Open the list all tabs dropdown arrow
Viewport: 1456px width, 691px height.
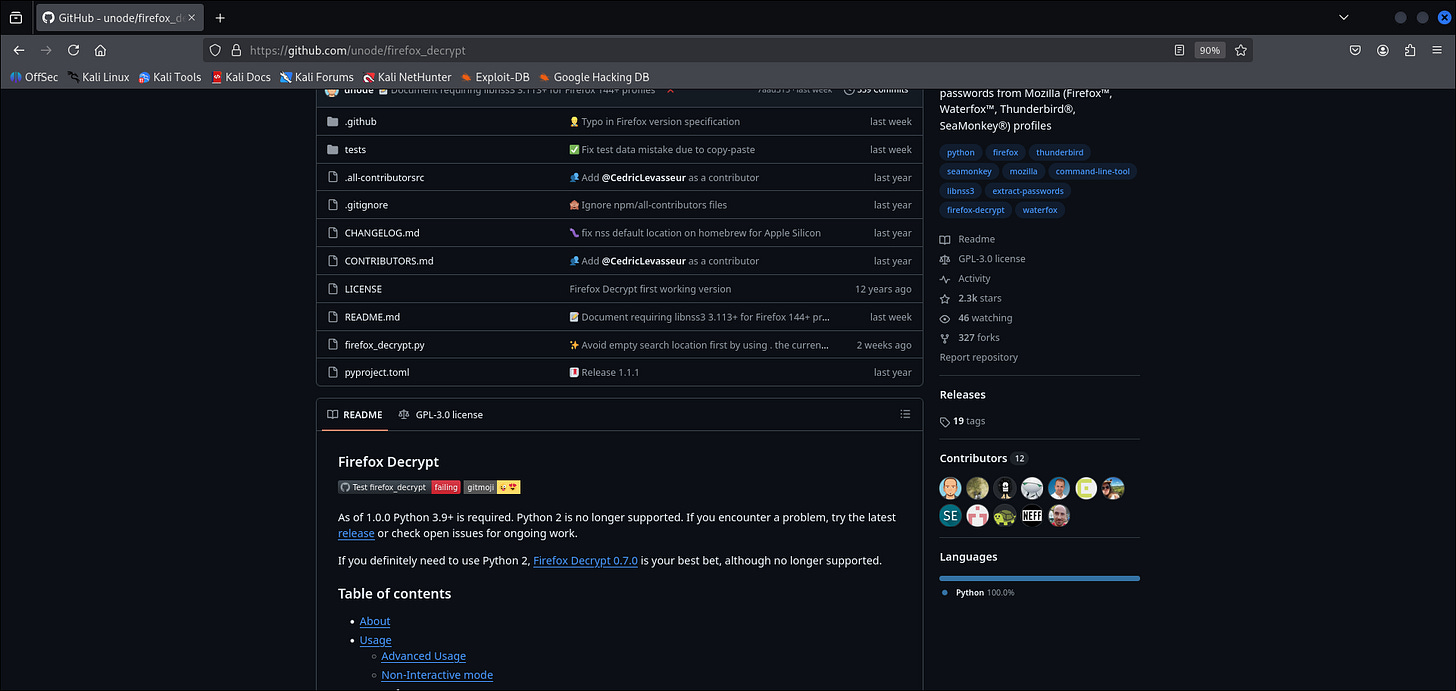(x=1343, y=18)
